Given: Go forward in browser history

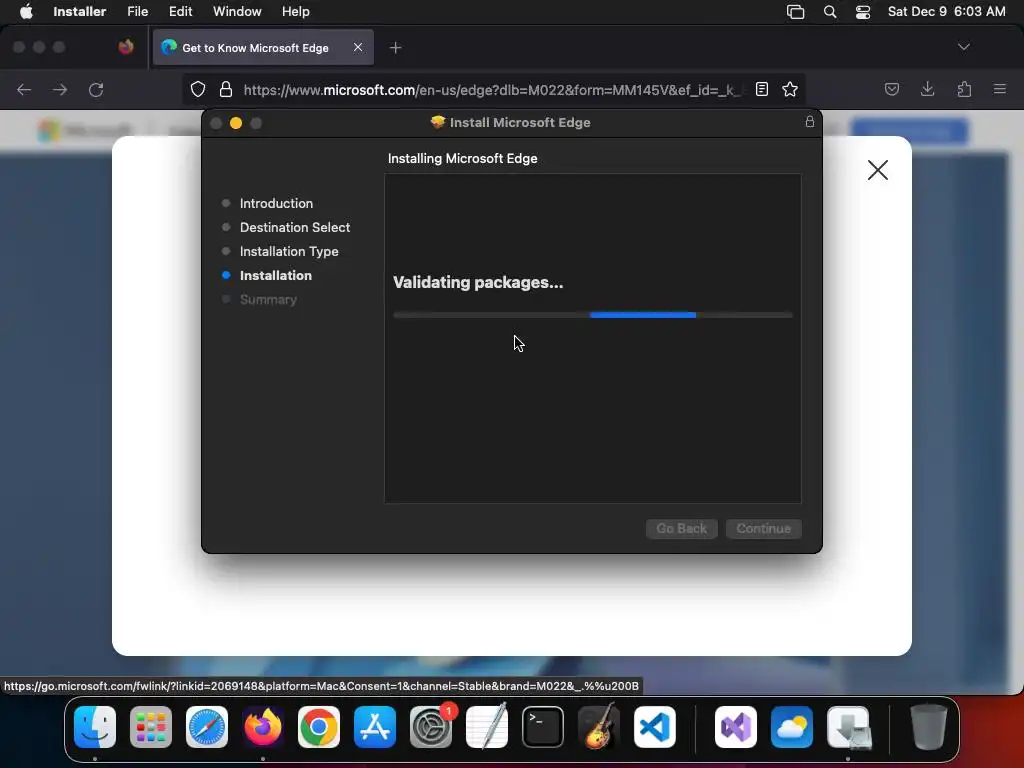Looking at the screenshot, I should (60, 89).
